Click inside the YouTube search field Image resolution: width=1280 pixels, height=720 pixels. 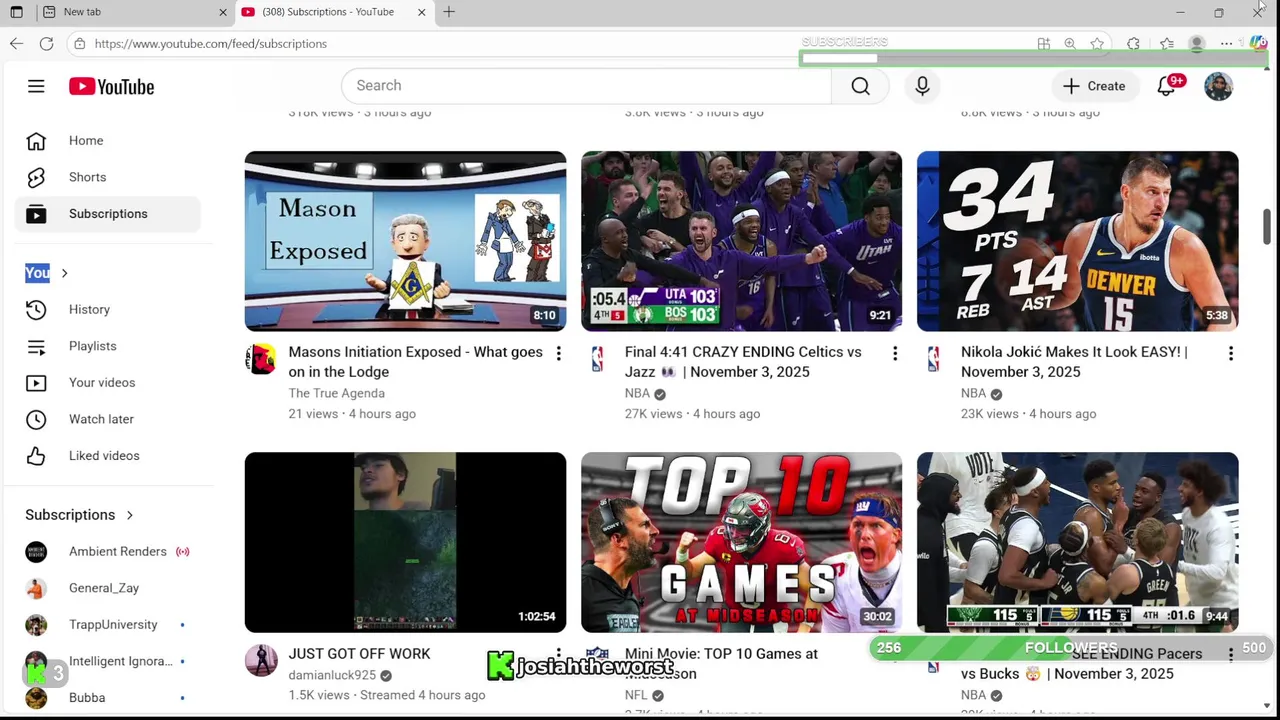click(x=586, y=86)
